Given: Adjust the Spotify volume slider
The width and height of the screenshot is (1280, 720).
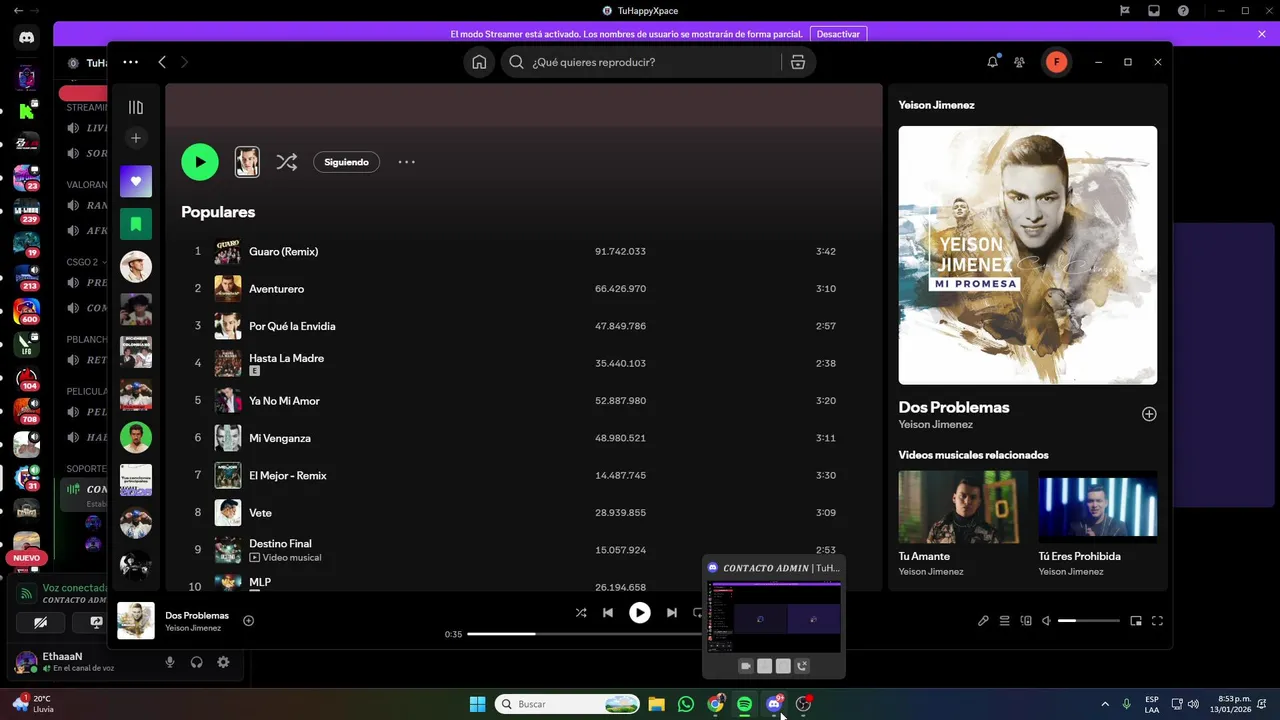Looking at the screenshot, I should (x=1089, y=621).
